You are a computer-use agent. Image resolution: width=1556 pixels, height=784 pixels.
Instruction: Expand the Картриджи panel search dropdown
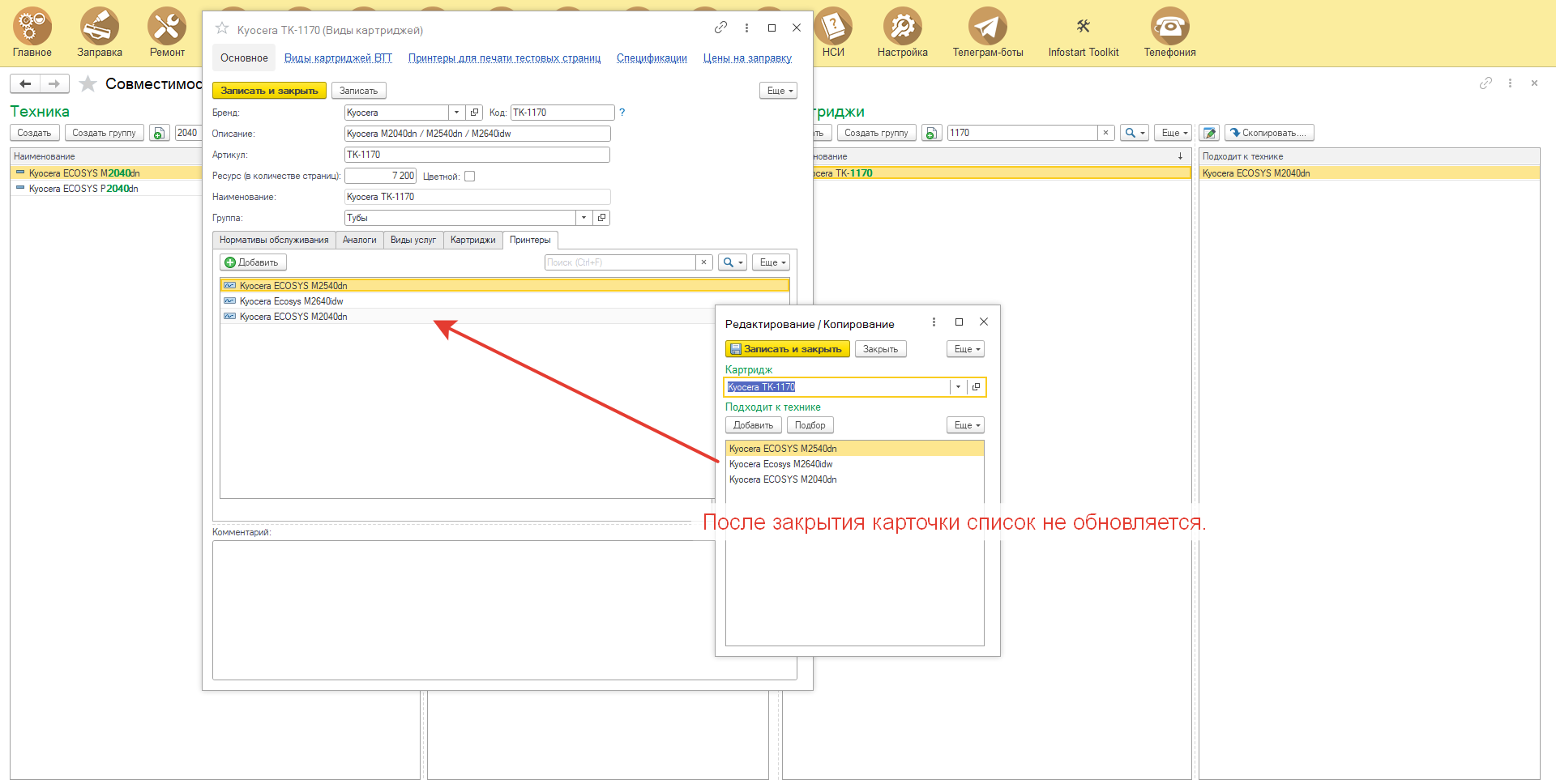pyautogui.click(x=1135, y=133)
